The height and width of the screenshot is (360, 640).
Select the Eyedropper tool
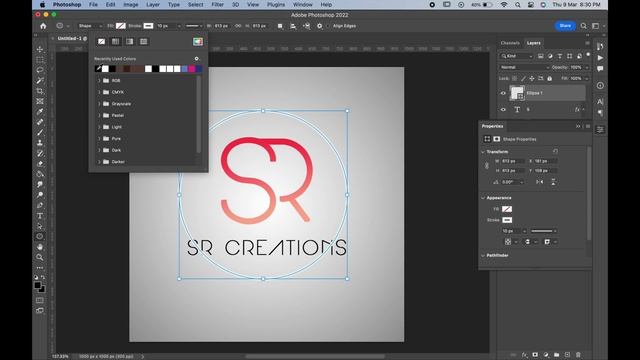point(40,111)
